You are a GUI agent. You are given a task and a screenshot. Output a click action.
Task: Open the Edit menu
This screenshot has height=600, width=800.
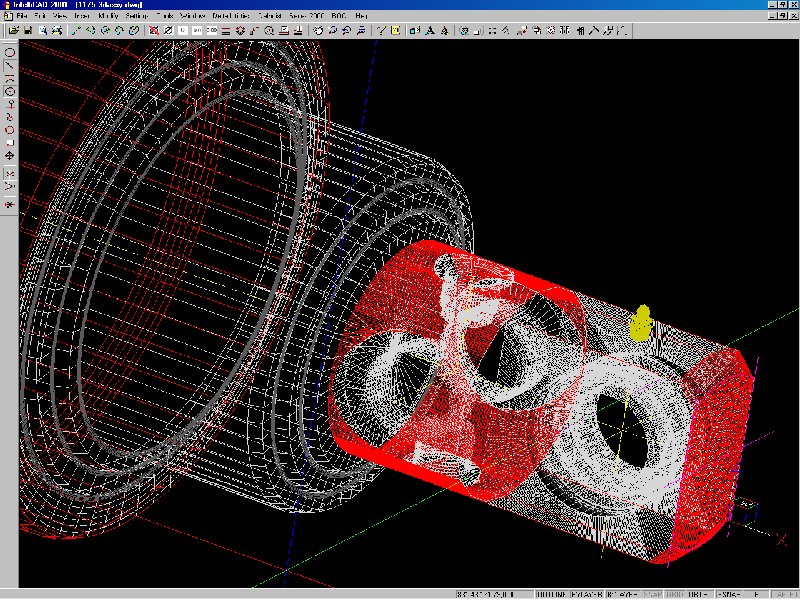[40, 16]
